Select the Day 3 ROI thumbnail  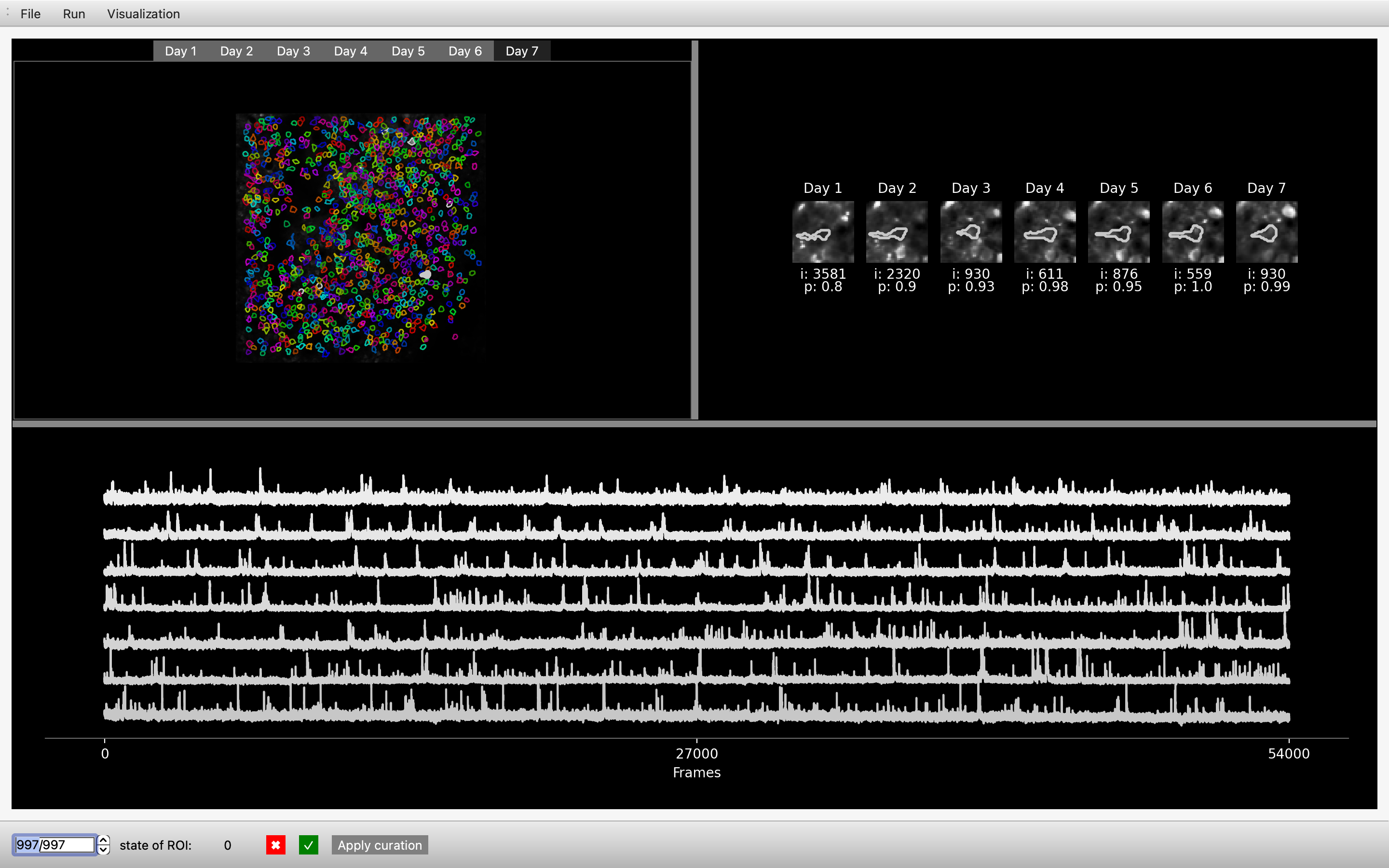pos(971,232)
